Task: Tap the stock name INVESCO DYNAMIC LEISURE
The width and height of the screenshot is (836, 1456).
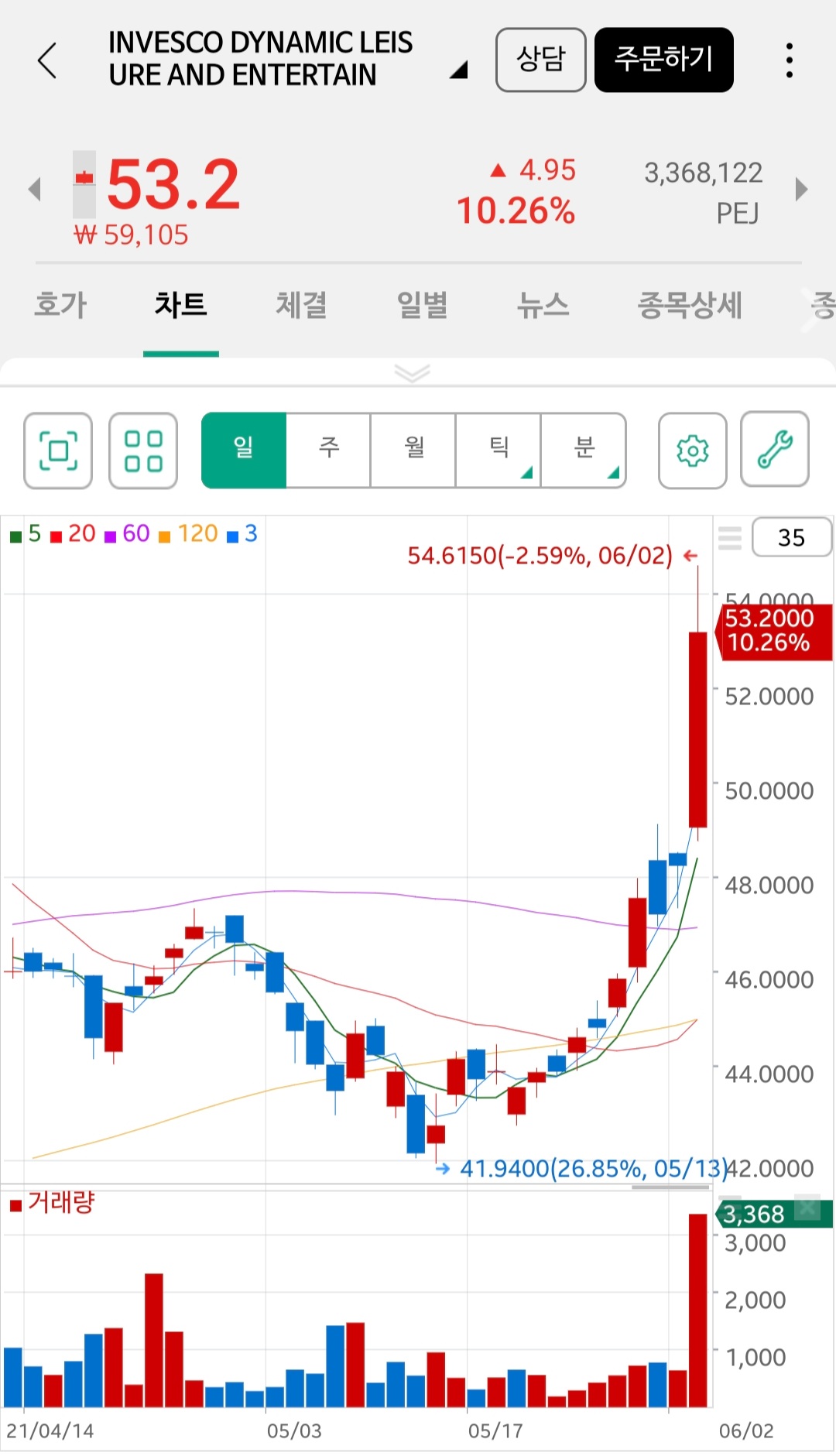Action: pos(260,59)
